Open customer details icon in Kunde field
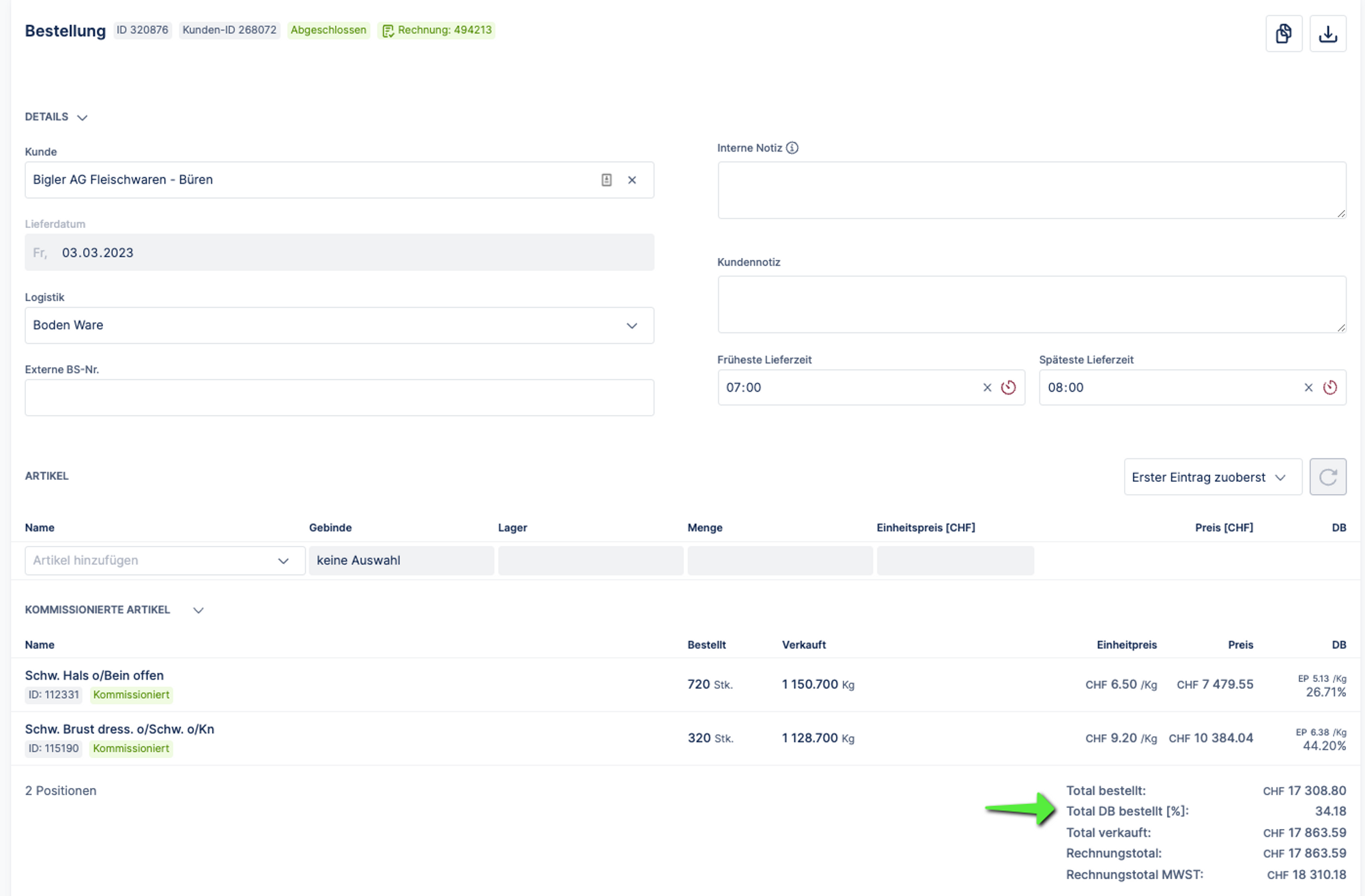The height and width of the screenshot is (896, 1365). 606,180
